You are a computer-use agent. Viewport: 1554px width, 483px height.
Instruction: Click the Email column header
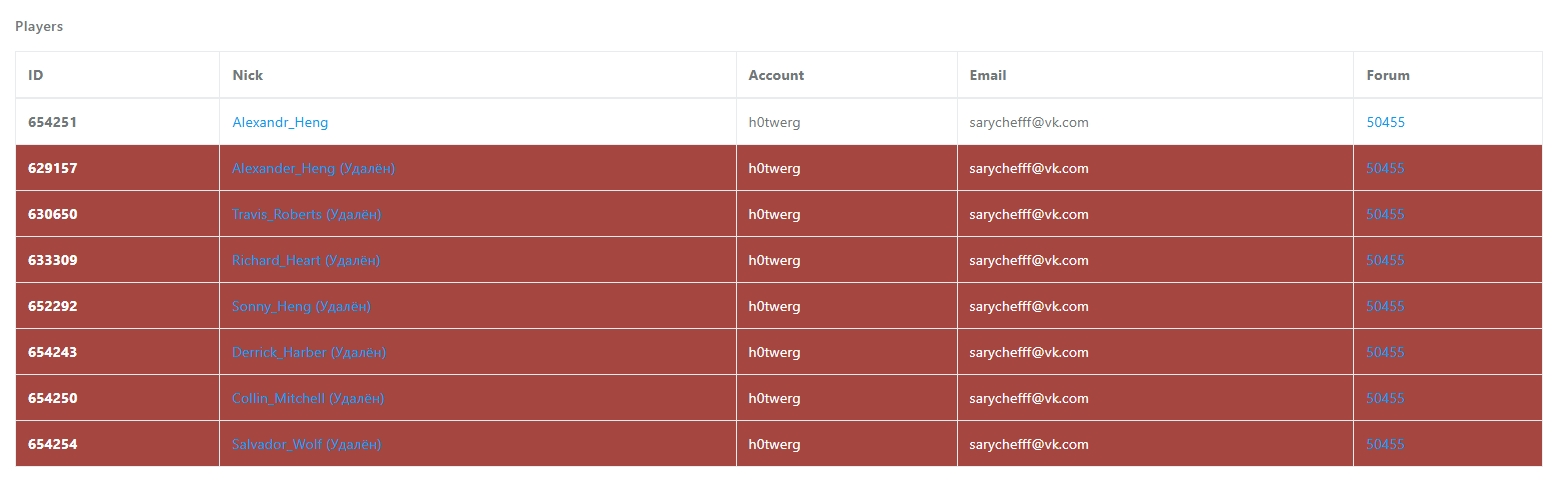(988, 75)
